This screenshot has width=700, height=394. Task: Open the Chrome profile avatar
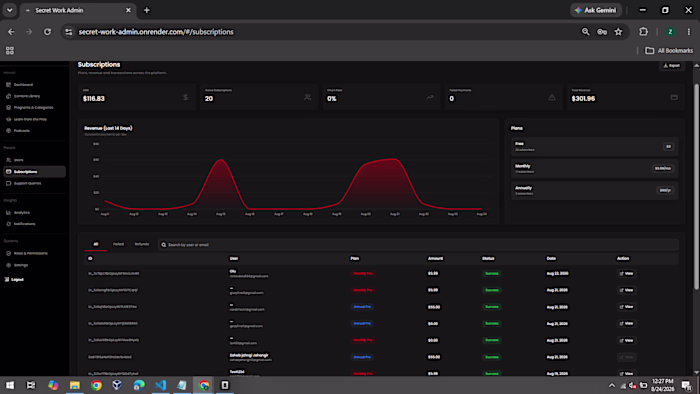670,32
